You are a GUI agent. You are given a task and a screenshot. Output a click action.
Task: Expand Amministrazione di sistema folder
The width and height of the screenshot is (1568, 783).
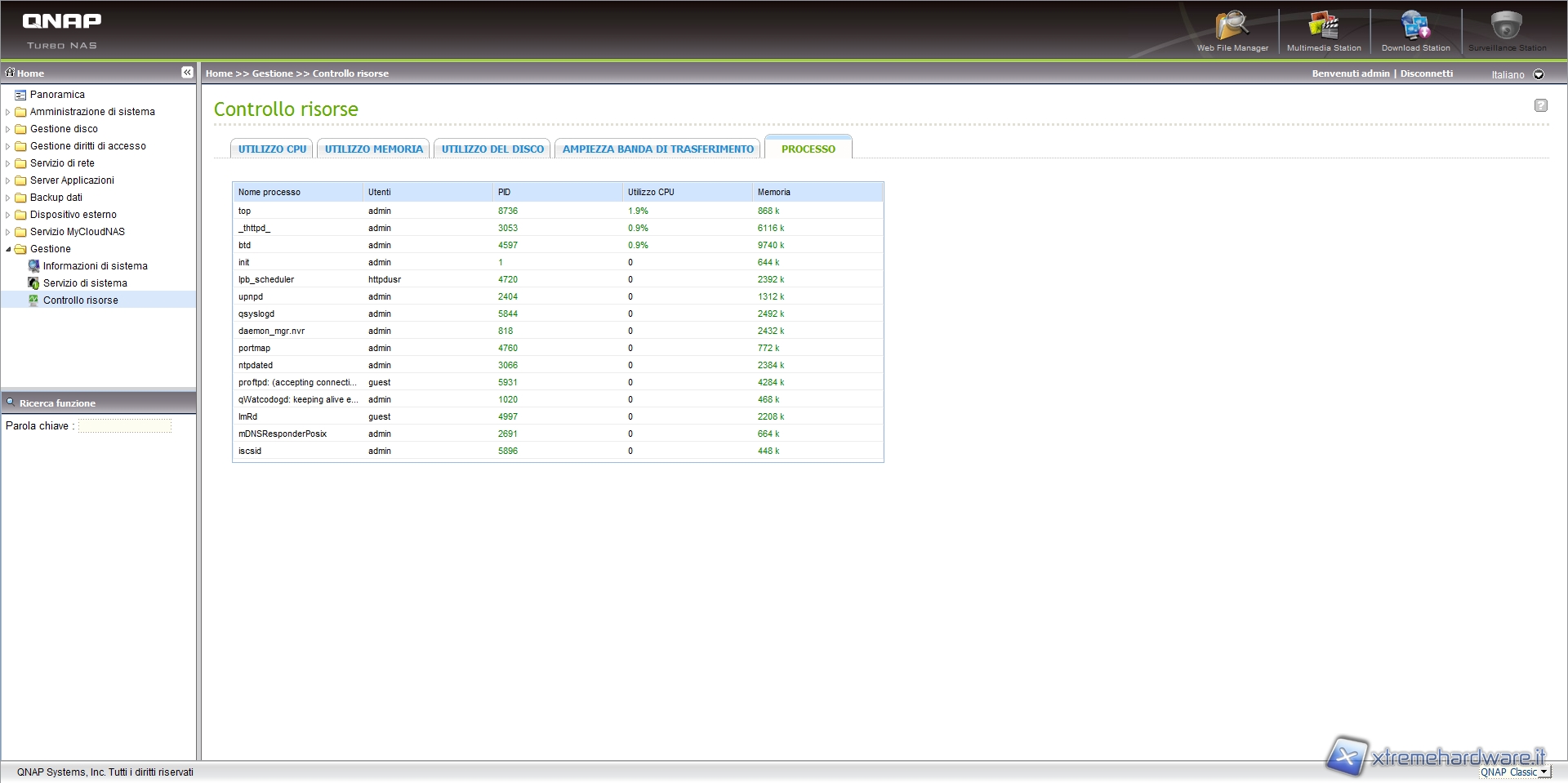tap(8, 112)
